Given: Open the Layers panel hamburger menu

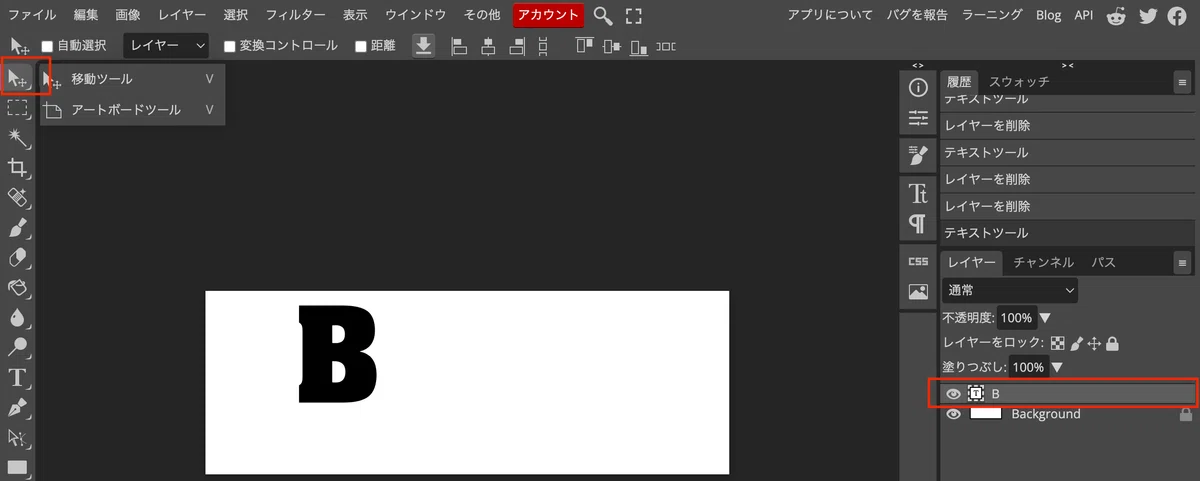Looking at the screenshot, I should (x=1182, y=263).
